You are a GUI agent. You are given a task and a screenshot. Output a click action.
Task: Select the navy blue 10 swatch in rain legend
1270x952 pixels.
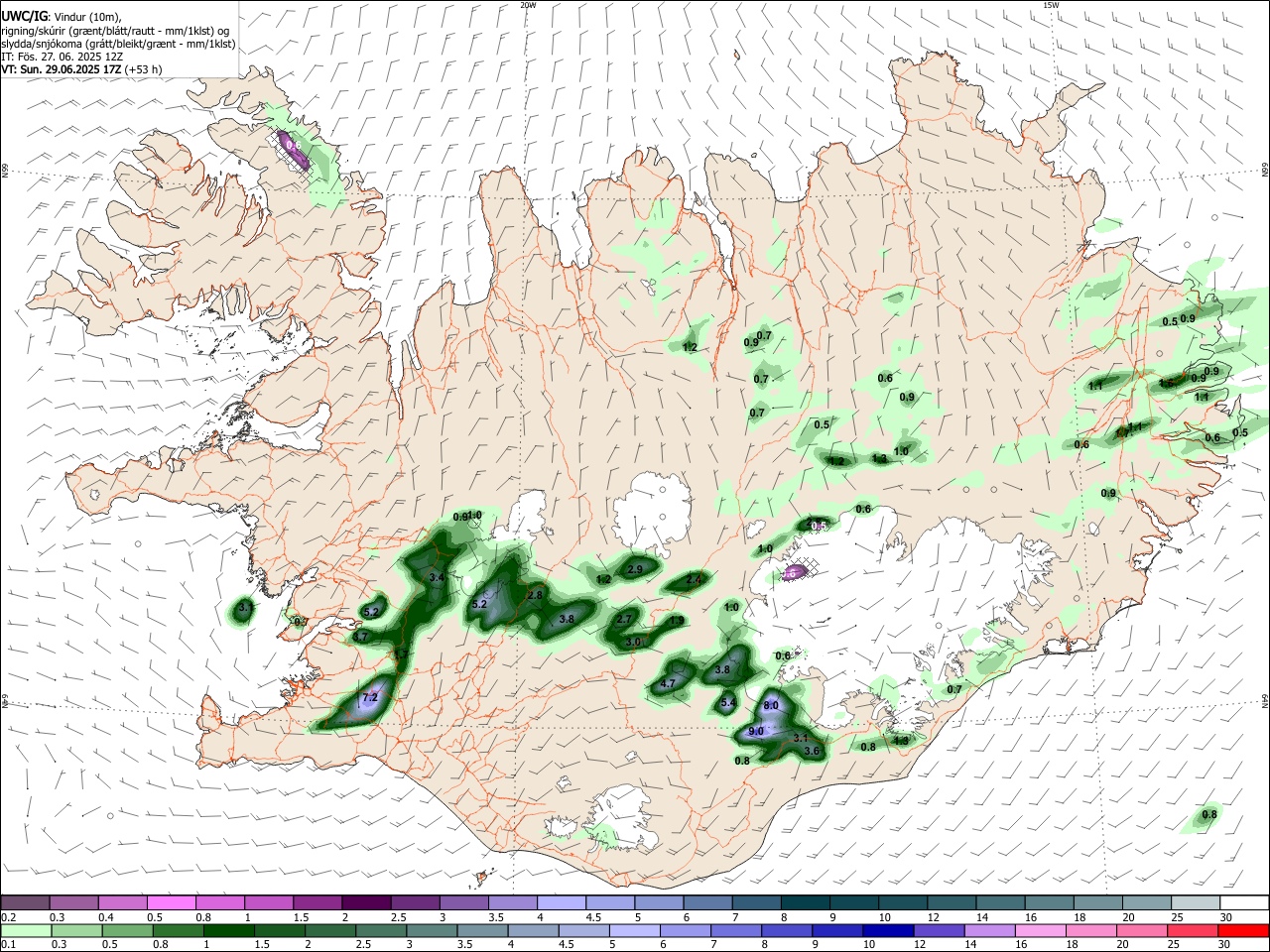[x=887, y=930]
